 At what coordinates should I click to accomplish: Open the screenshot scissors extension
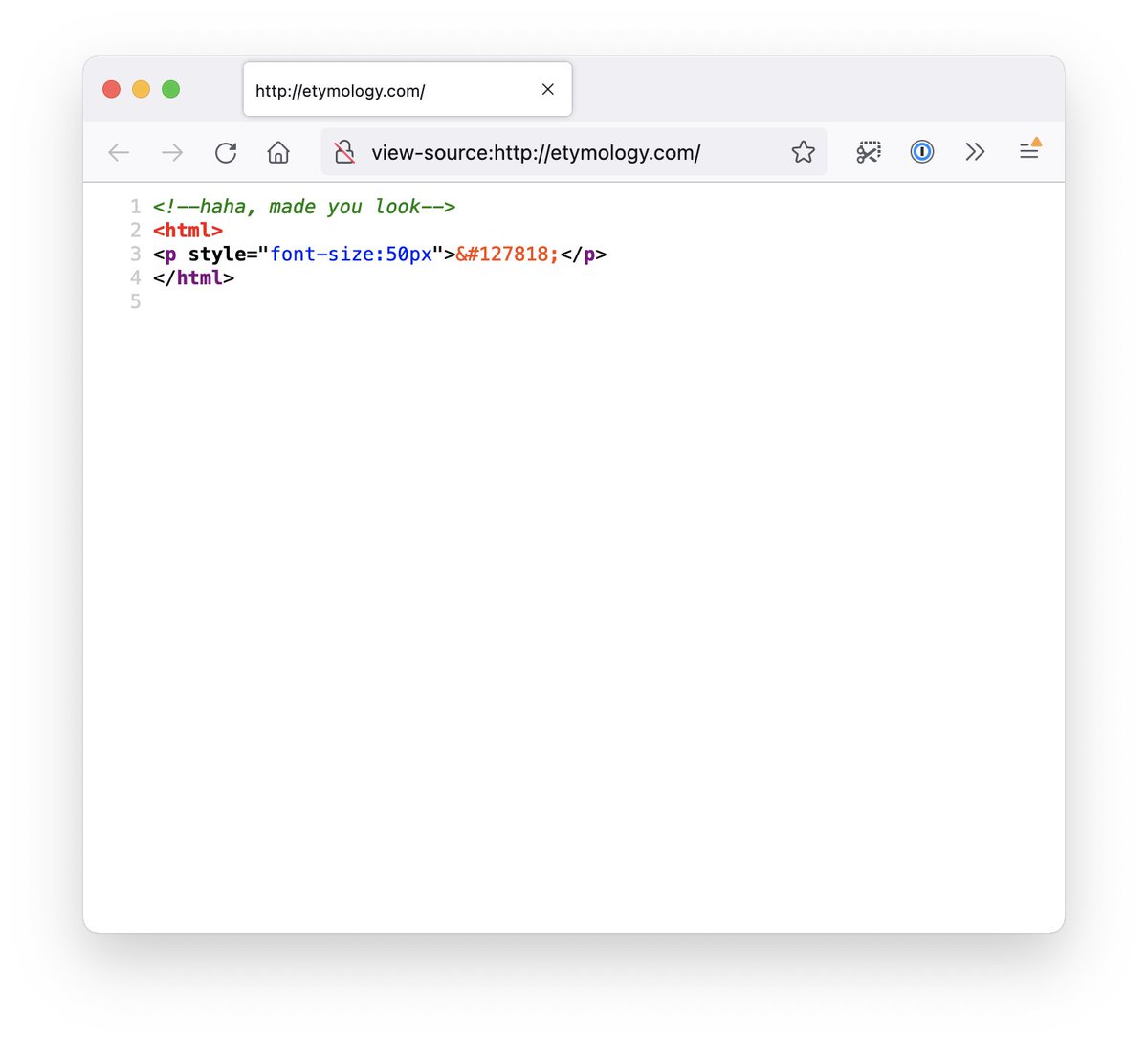[869, 152]
